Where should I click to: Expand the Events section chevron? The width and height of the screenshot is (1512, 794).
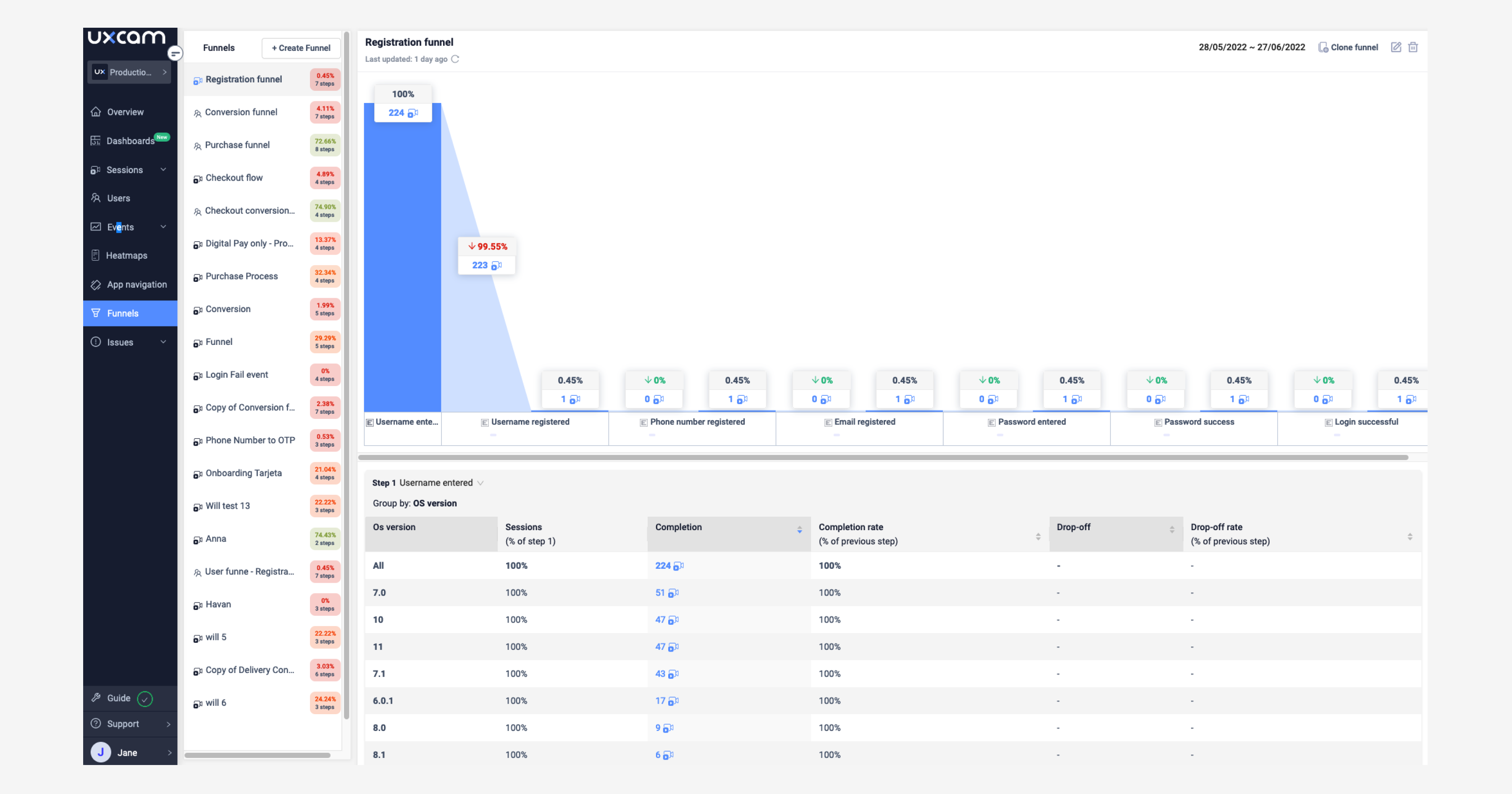[x=163, y=227]
